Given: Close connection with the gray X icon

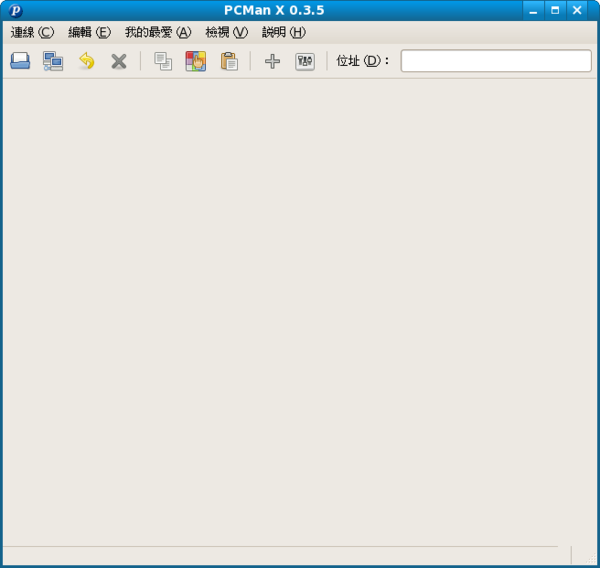Looking at the screenshot, I should tap(119, 61).
